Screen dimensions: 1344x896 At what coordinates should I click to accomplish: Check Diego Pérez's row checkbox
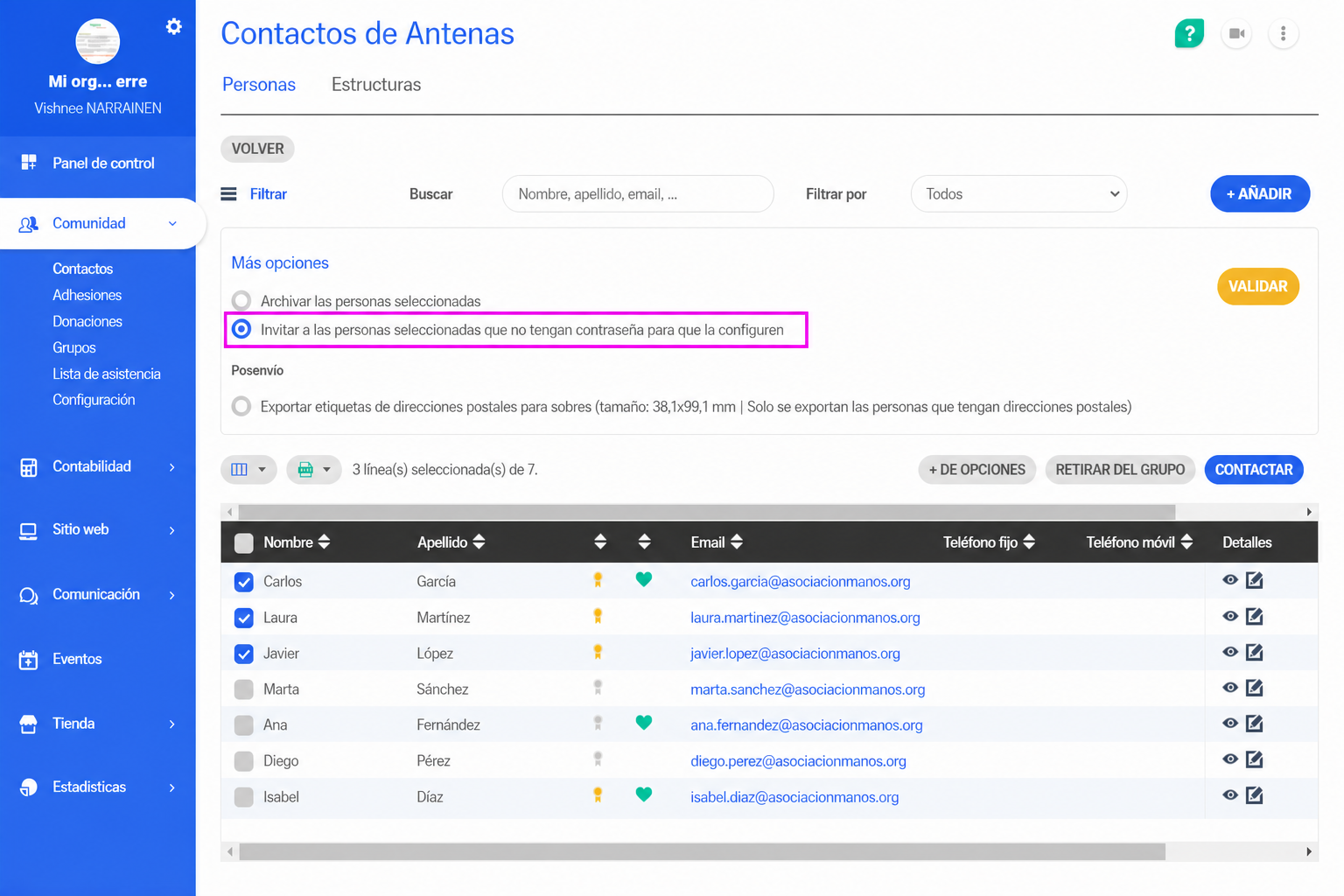pos(244,761)
